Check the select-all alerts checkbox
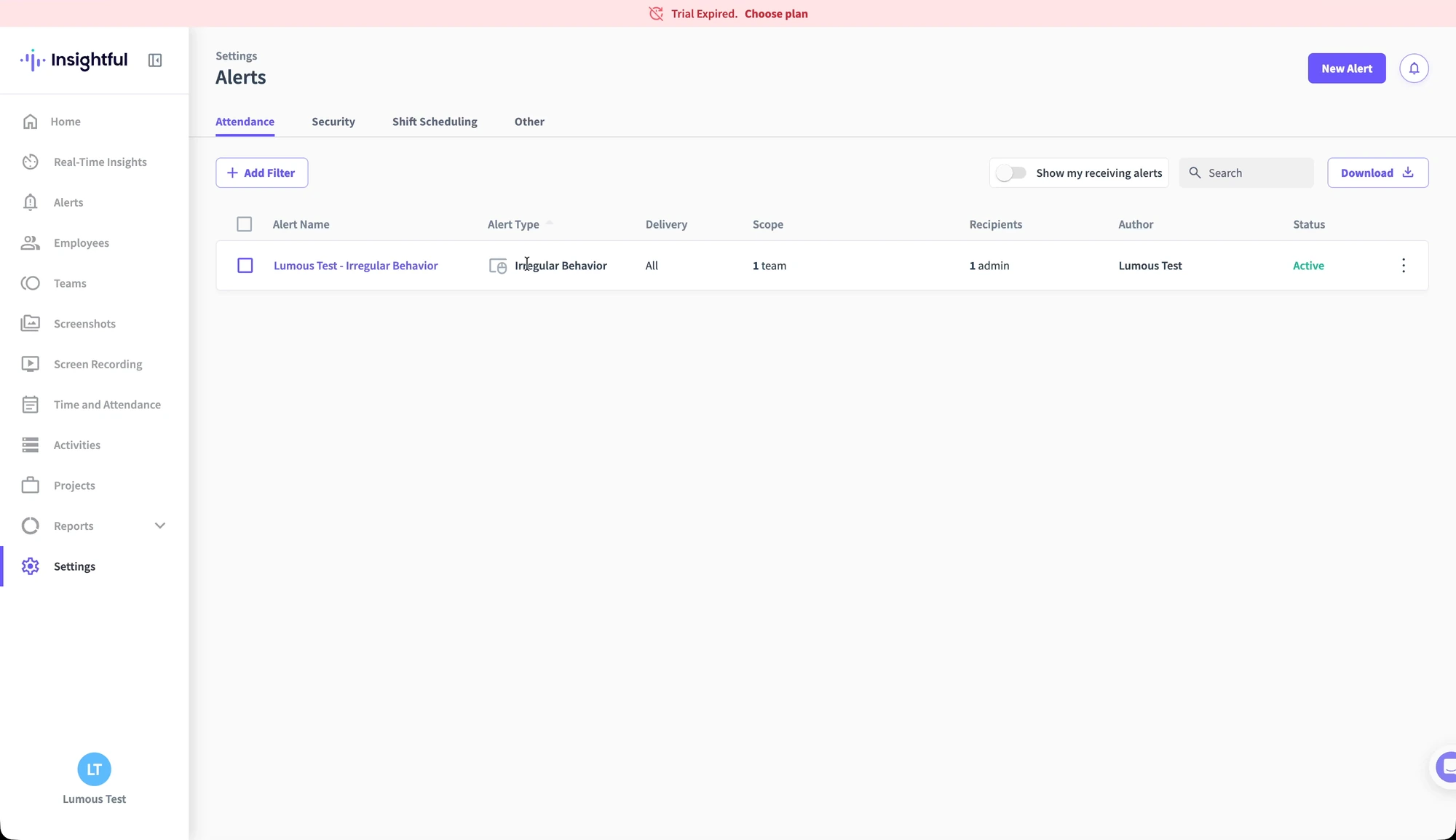The width and height of the screenshot is (1456, 840). tap(245, 224)
